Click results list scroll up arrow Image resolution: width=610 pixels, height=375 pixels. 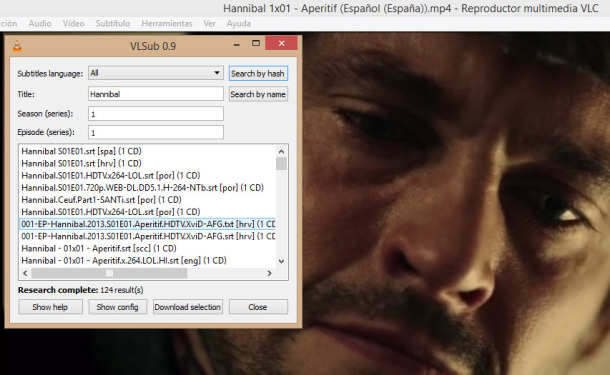click(281, 151)
